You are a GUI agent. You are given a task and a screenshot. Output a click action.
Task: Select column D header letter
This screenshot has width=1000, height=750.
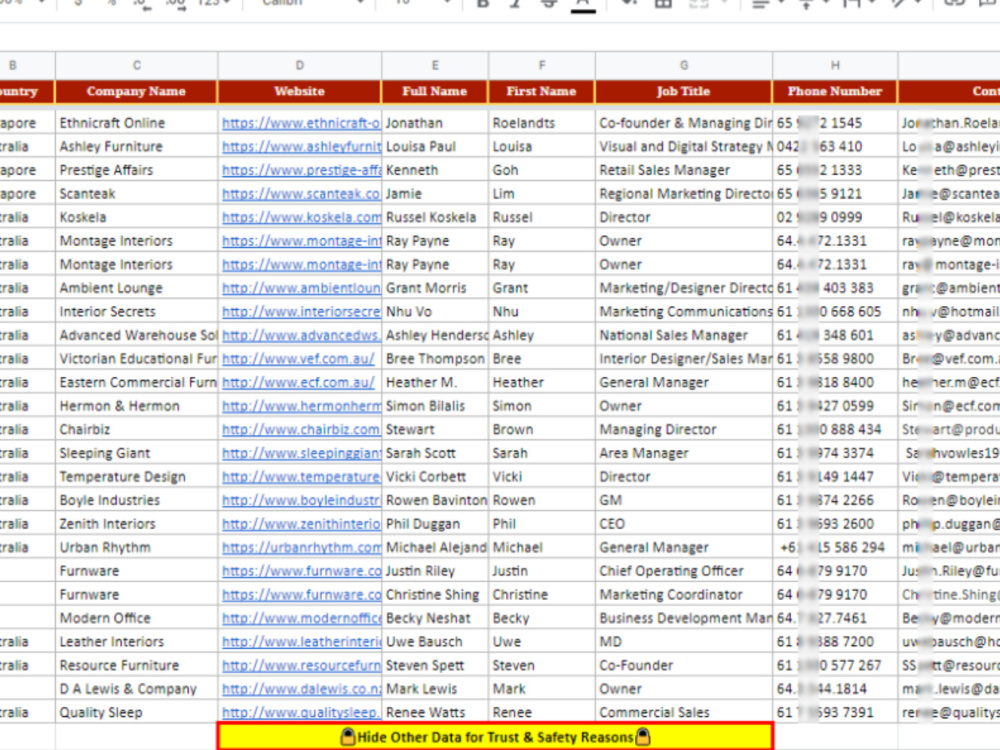click(300, 65)
